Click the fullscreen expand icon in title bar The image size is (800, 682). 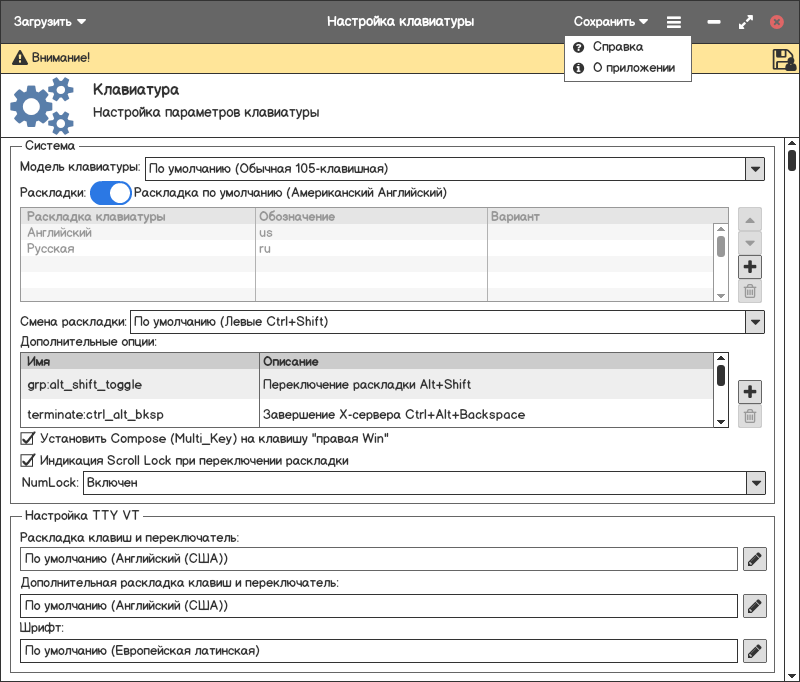pos(745,21)
